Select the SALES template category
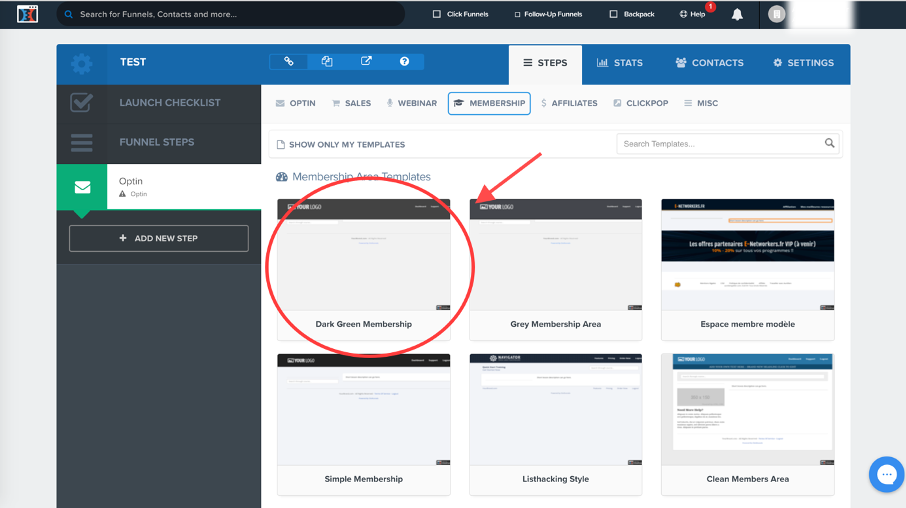Viewport: 906px width, 508px height. coord(351,103)
